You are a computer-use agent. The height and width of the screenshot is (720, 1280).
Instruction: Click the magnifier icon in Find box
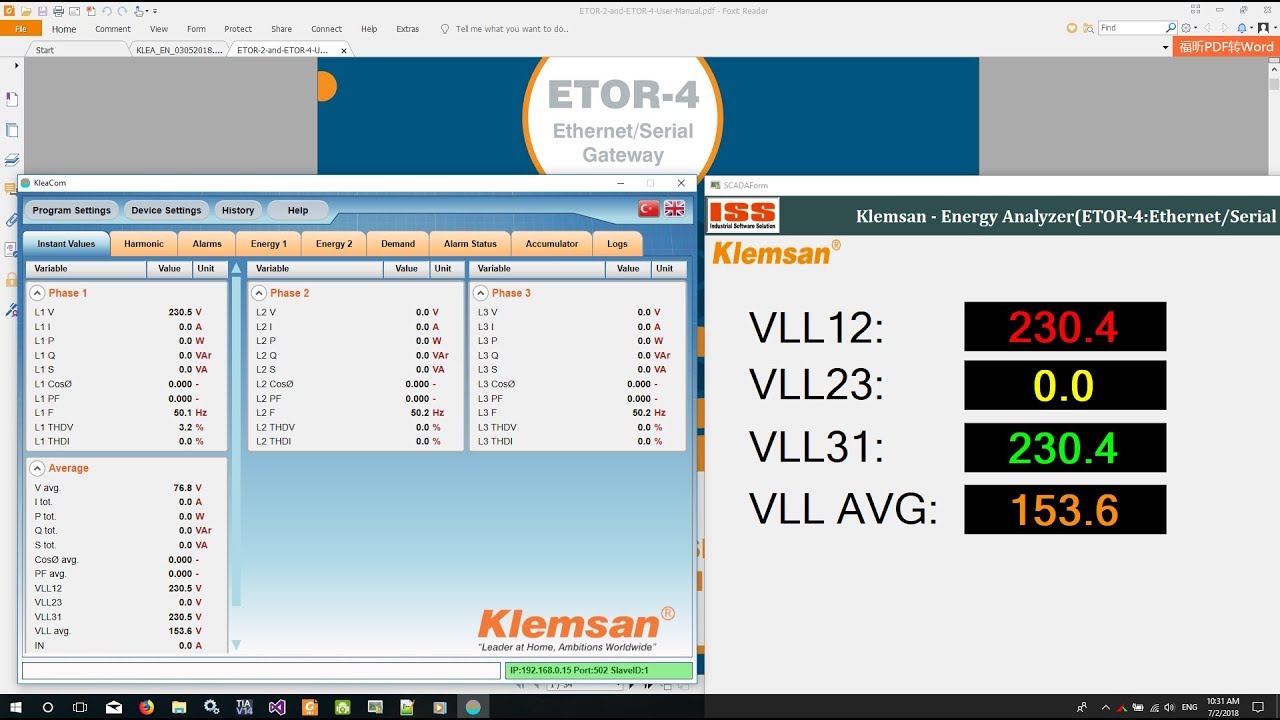[1171, 28]
